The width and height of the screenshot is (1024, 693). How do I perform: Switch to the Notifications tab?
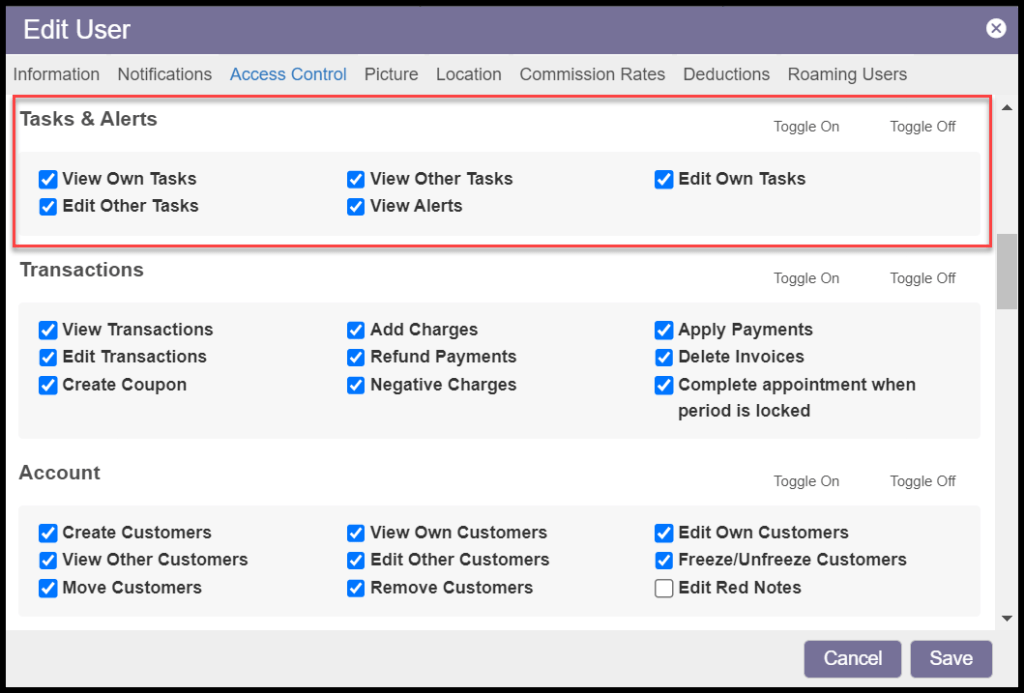tap(164, 74)
